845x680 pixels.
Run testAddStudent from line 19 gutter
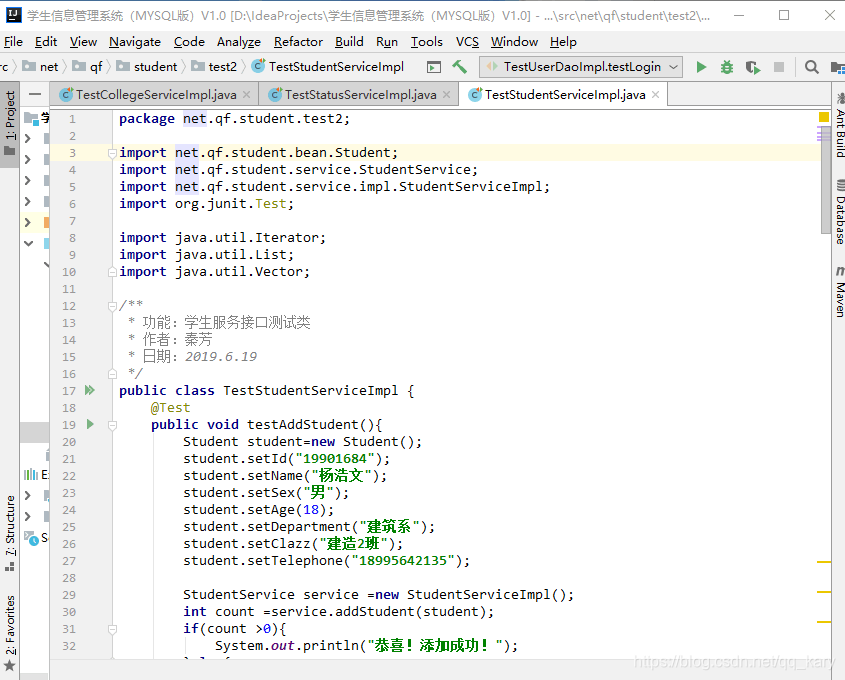90,424
